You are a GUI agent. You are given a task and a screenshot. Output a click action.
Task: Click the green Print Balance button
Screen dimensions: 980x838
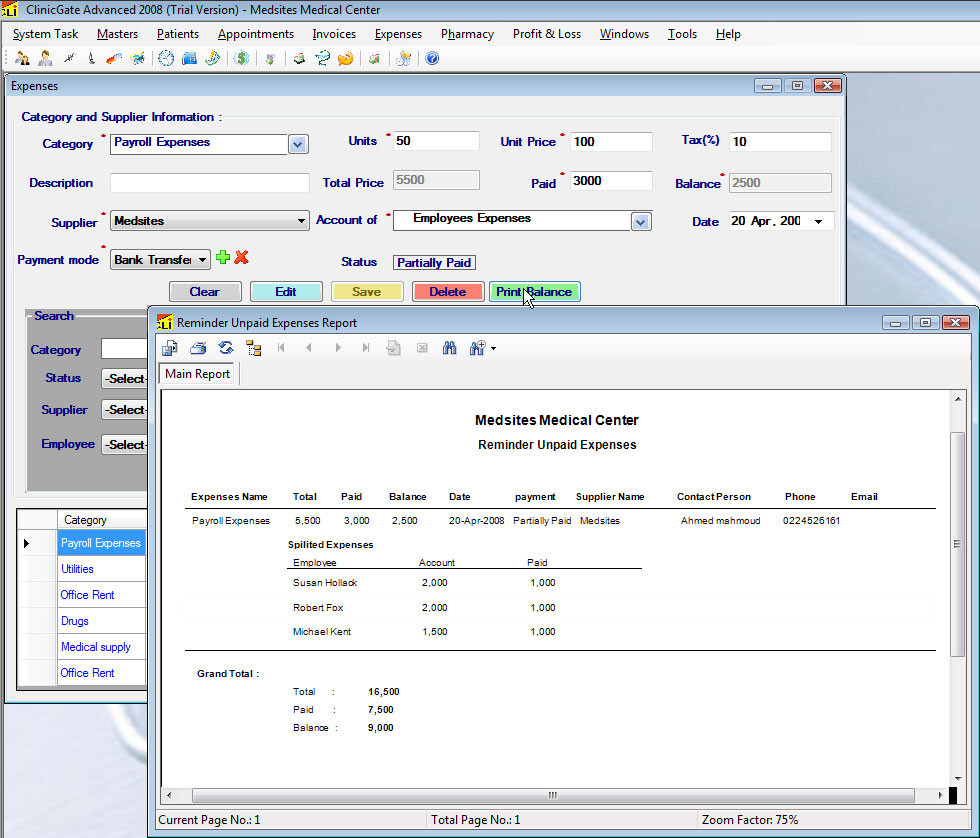(534, 292)
